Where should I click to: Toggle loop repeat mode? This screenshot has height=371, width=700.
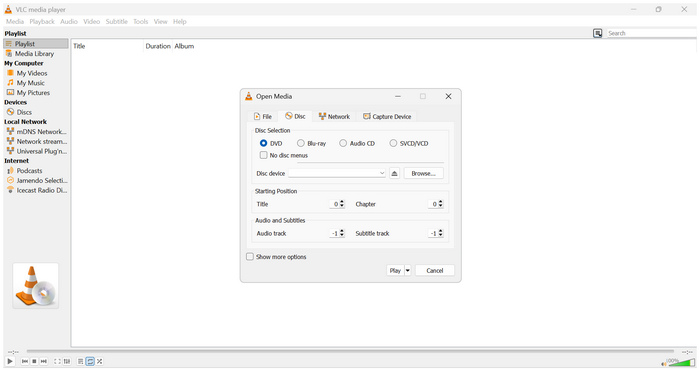(90, 361)
